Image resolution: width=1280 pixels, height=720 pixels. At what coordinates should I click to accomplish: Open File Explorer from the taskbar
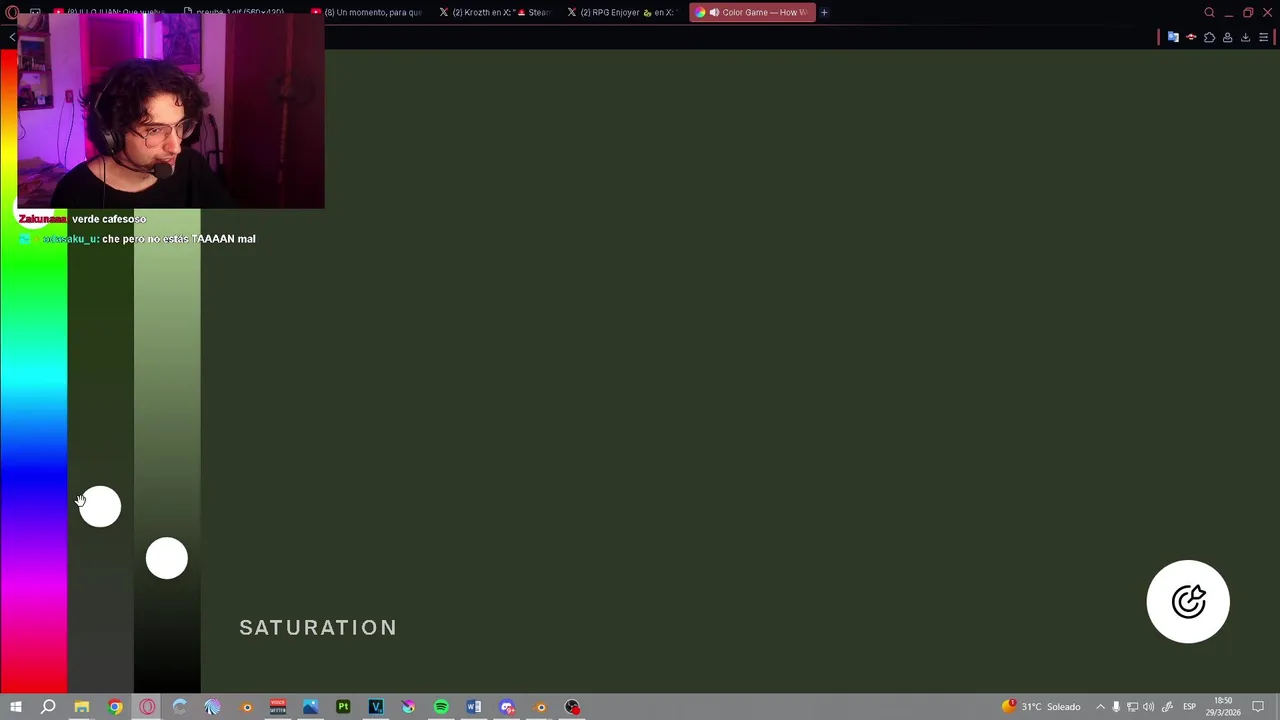click(x=82, y=707)
